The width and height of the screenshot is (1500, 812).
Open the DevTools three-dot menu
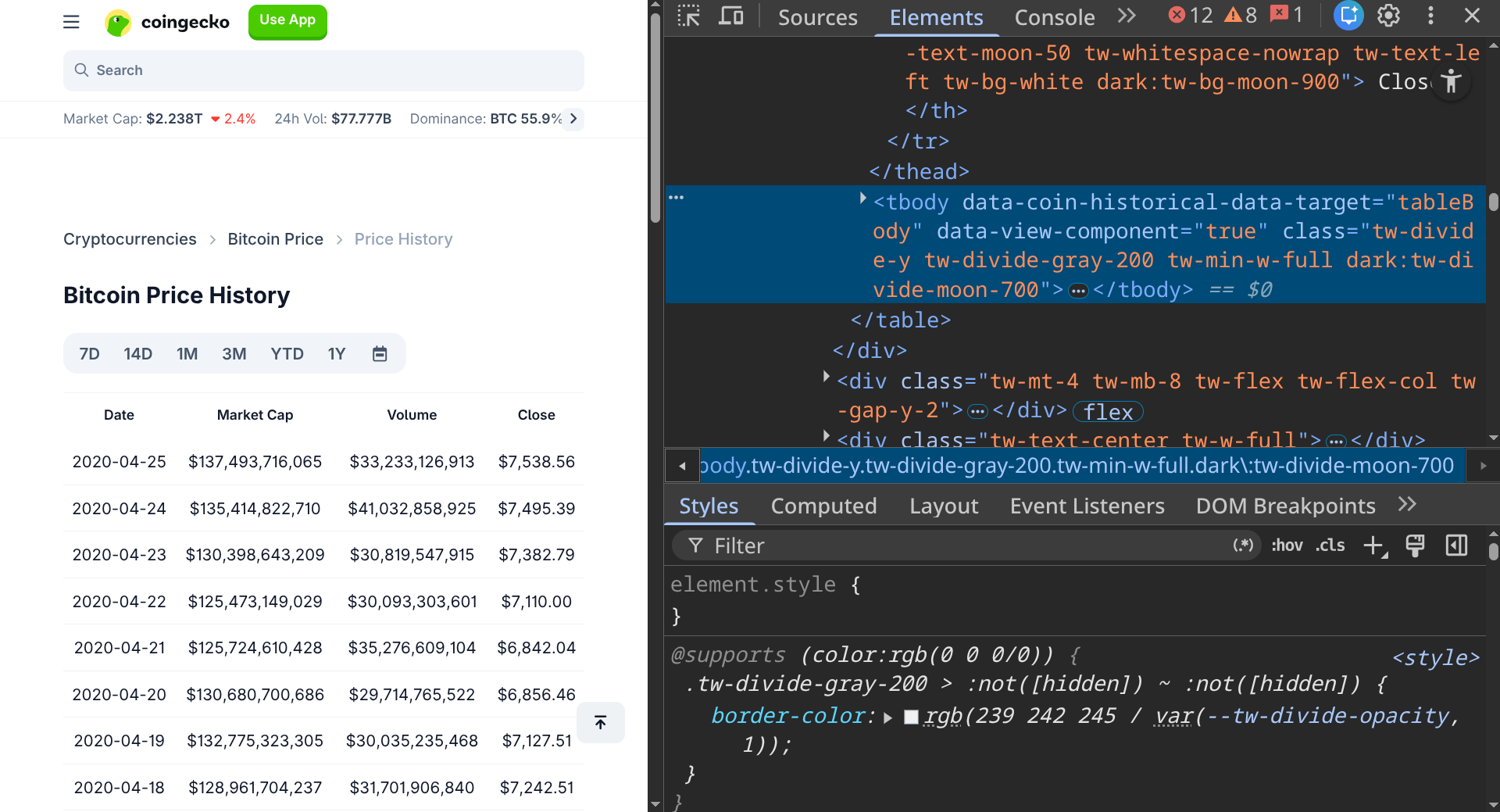point(1430,16)
